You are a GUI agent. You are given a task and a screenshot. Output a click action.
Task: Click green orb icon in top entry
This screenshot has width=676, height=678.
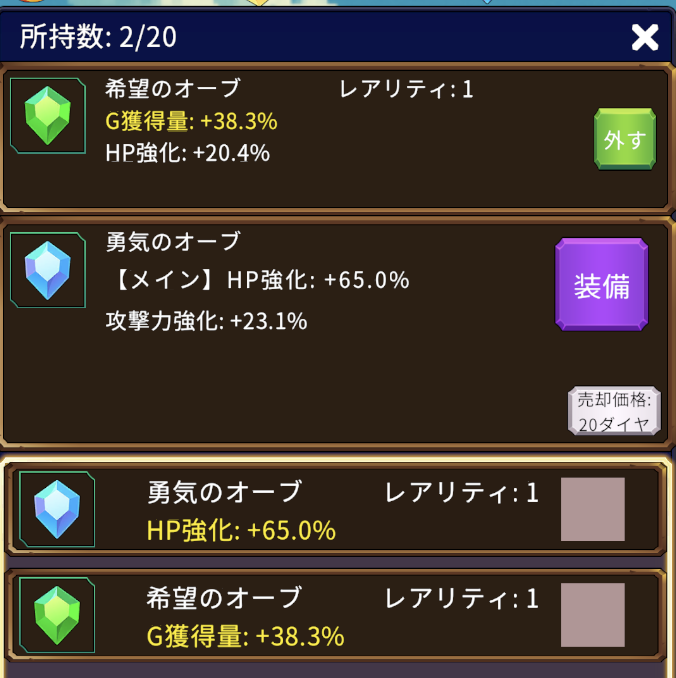[x=47, y=115]
